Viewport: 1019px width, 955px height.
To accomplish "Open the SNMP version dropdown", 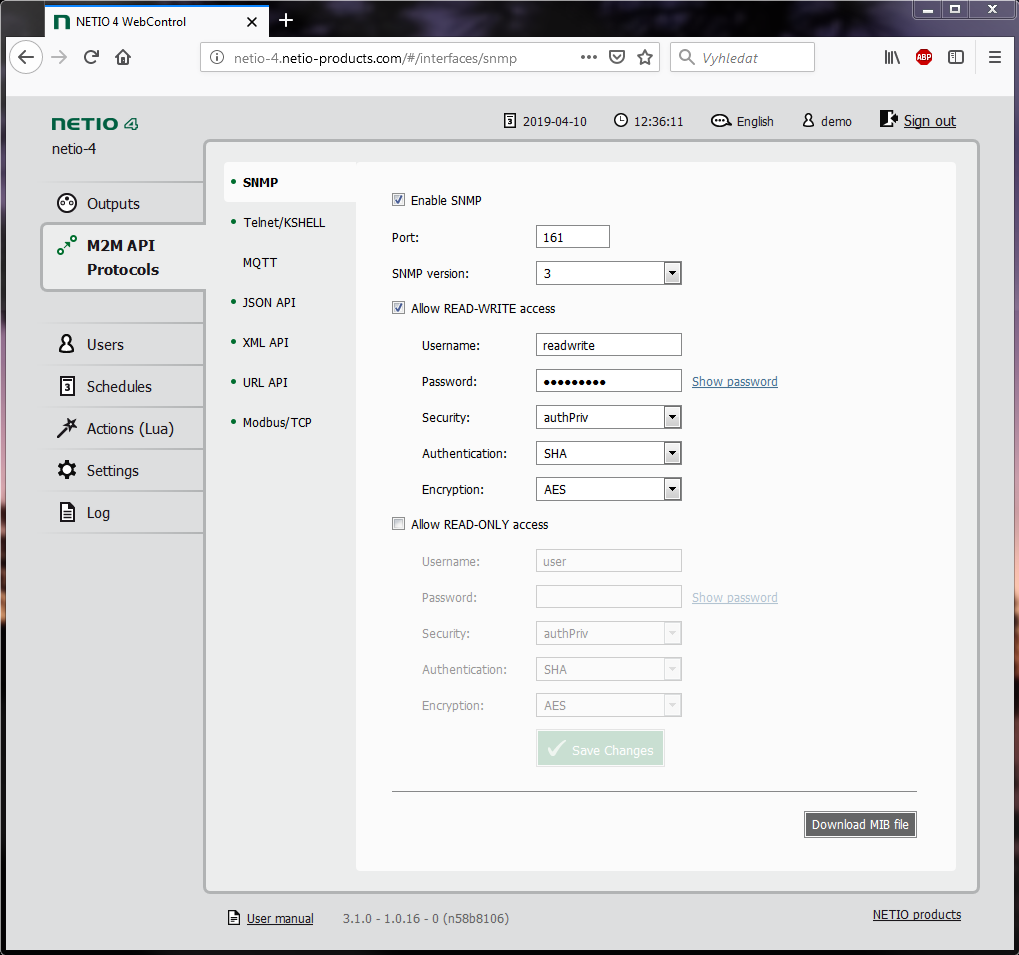I will click(608, 273).
